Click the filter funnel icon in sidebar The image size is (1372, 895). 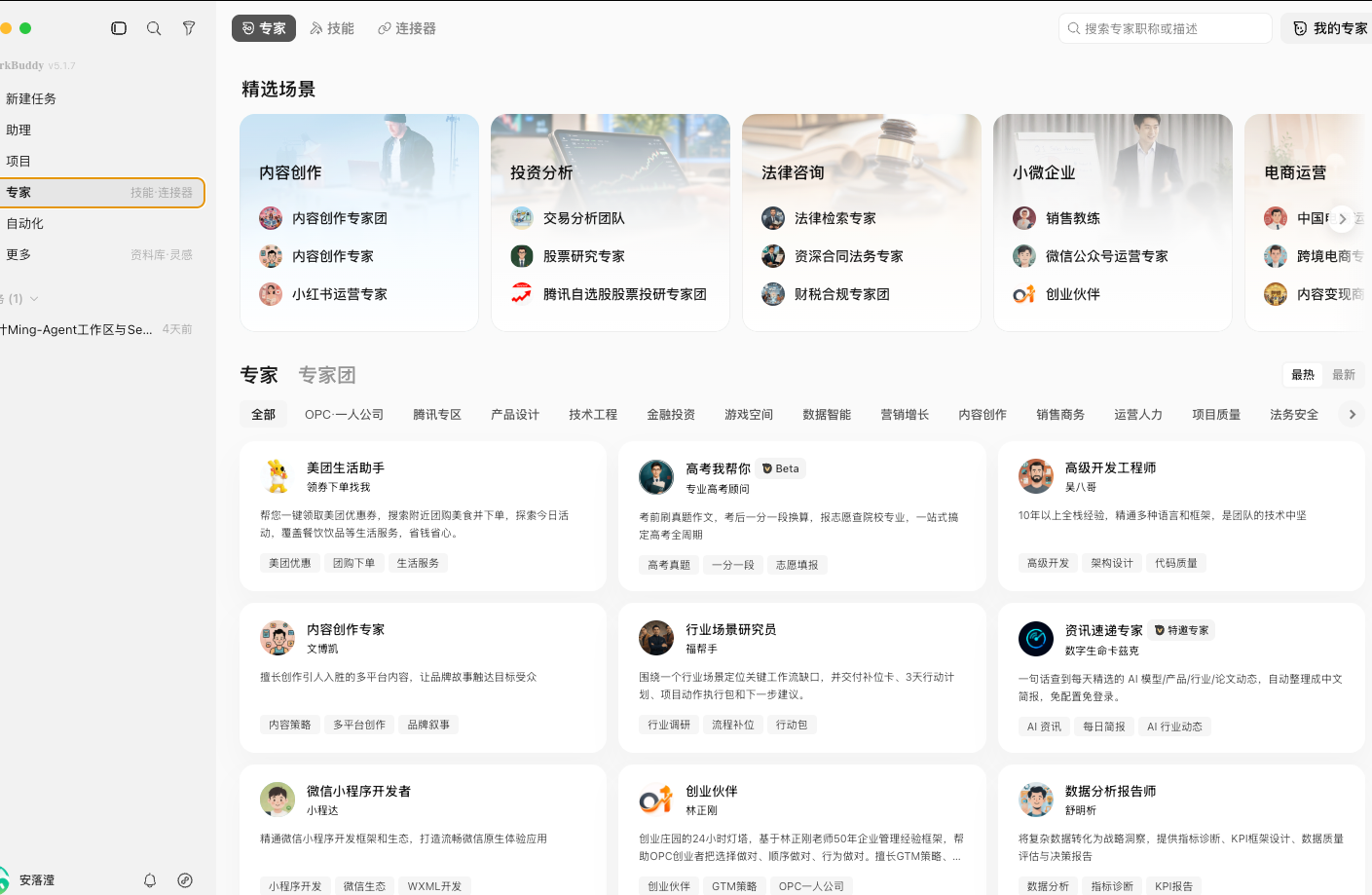[189, 28]
